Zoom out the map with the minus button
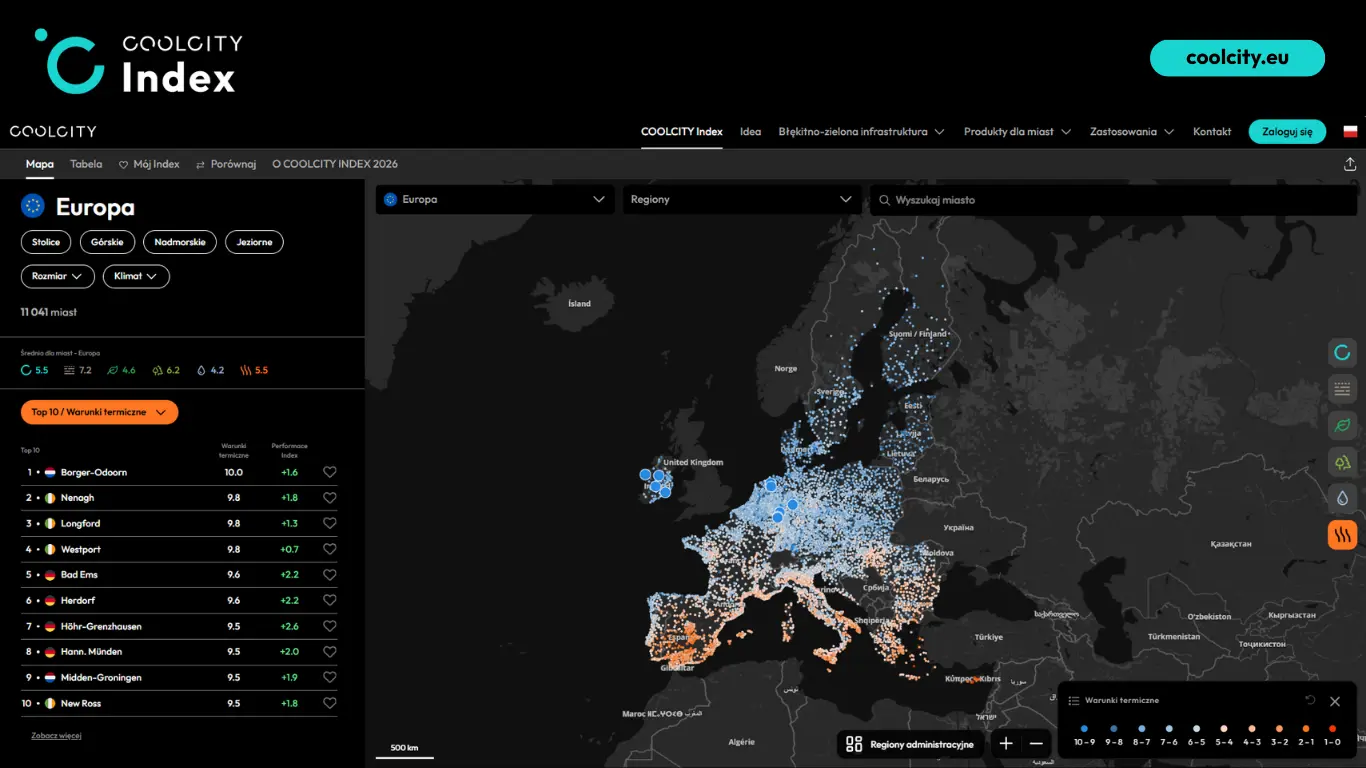The image size is (1366, 768). point(1036,743)
